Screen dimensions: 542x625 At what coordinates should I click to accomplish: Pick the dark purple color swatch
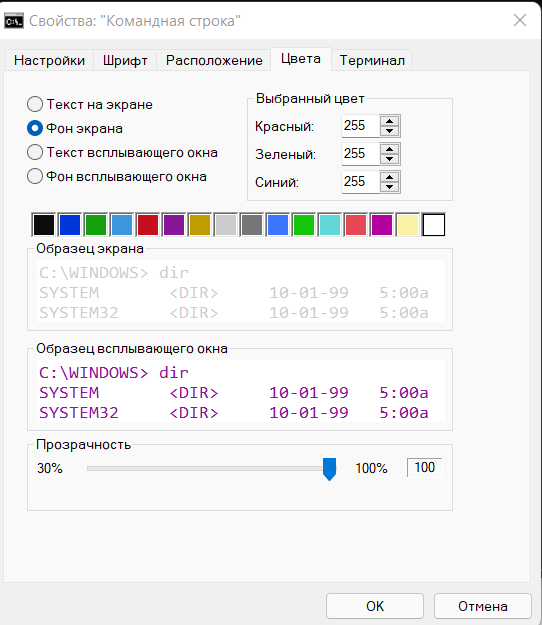[174, 225]
